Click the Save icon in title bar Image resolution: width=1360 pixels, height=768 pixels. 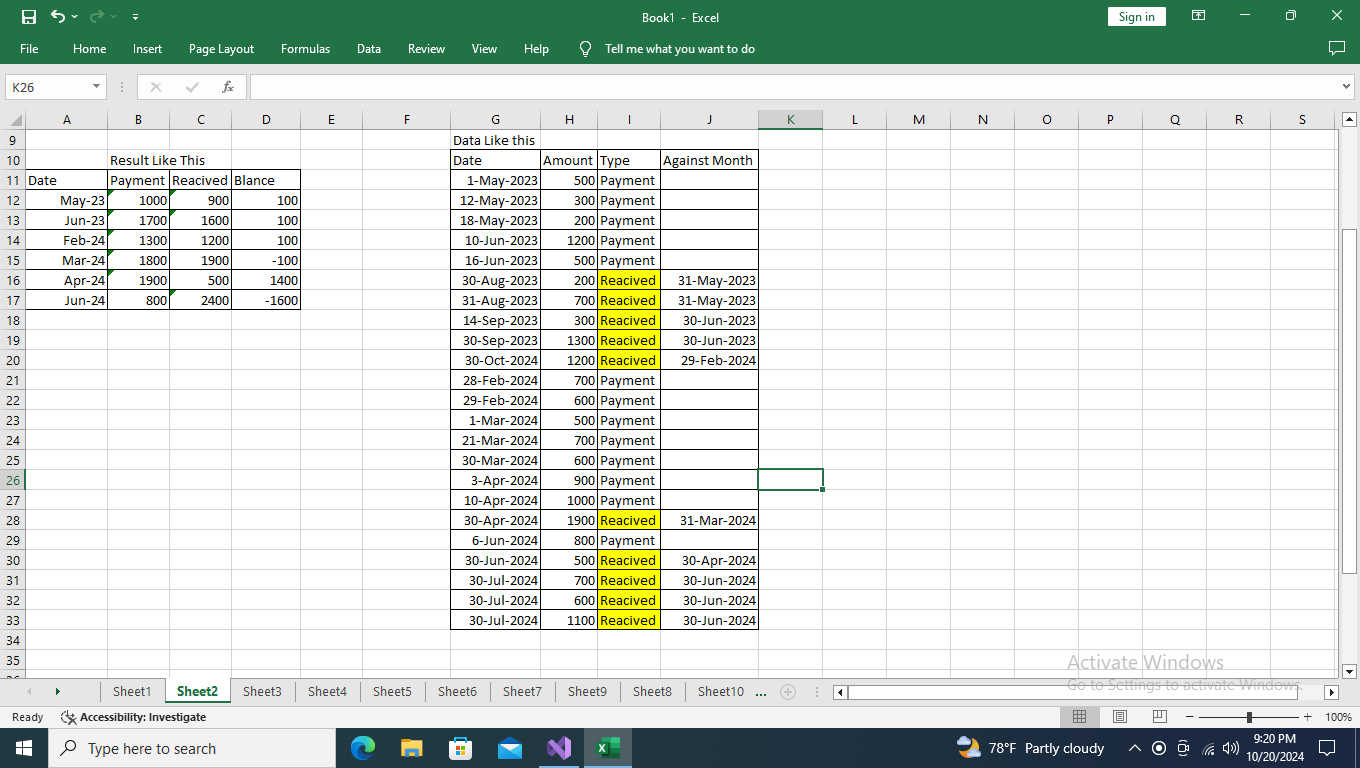click(x=29, y=17)
